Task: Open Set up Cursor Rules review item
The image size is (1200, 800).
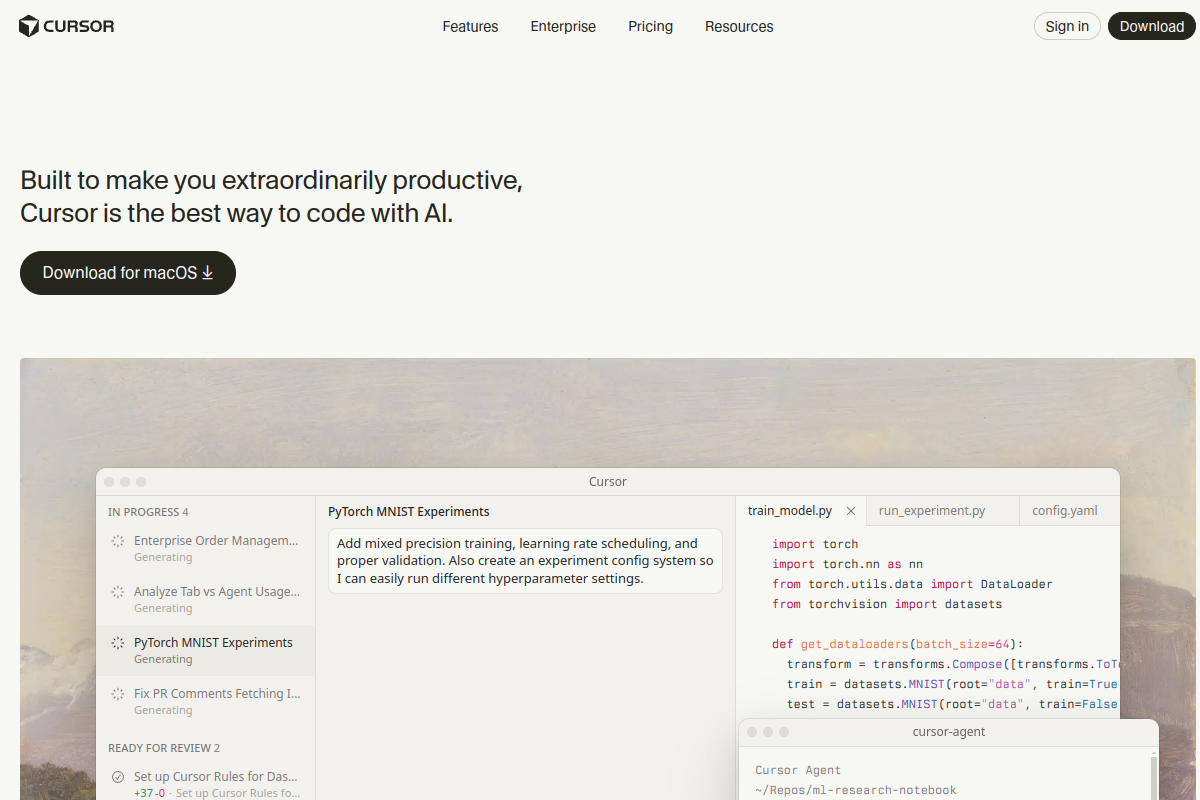Action: [x=206, y=783]
